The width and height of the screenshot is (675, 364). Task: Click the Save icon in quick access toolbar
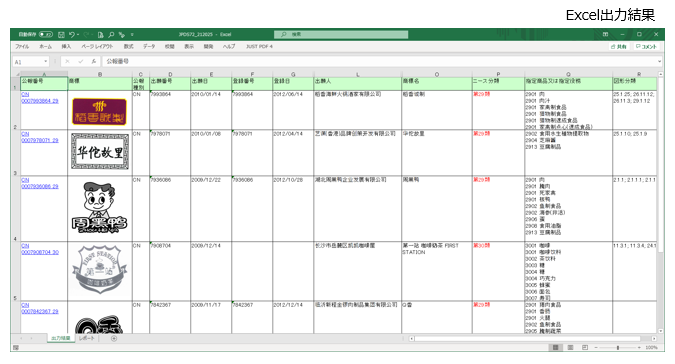coord(61,34)
